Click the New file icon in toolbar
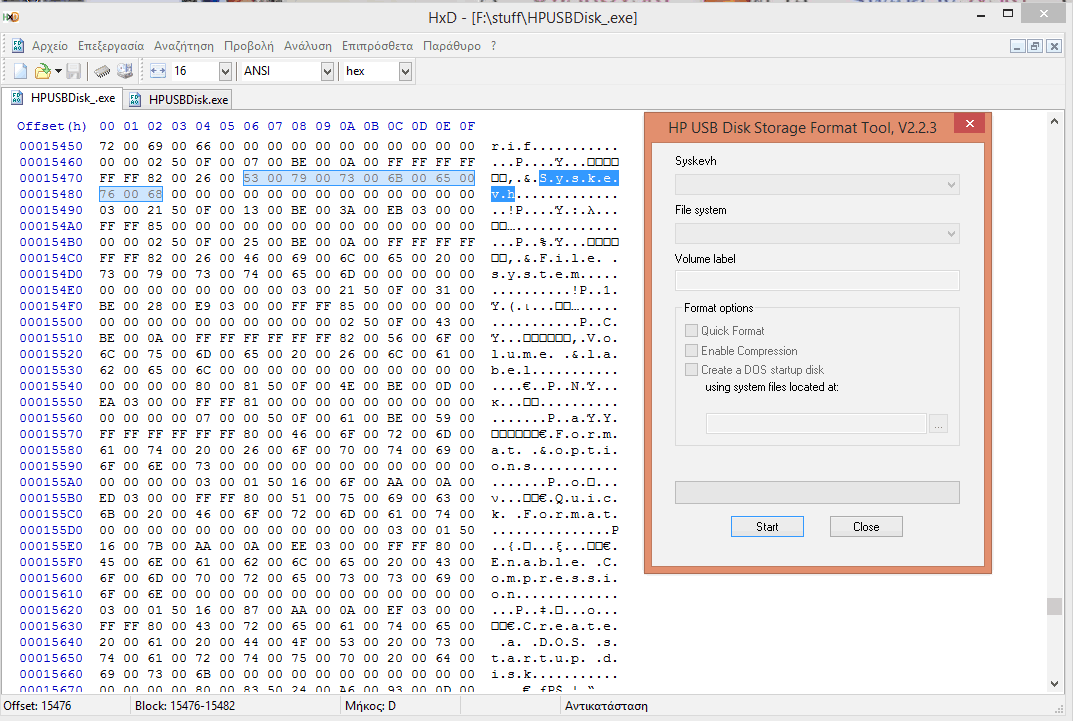This screenshot has height=721, width=1073. click(x=21, y=71)
